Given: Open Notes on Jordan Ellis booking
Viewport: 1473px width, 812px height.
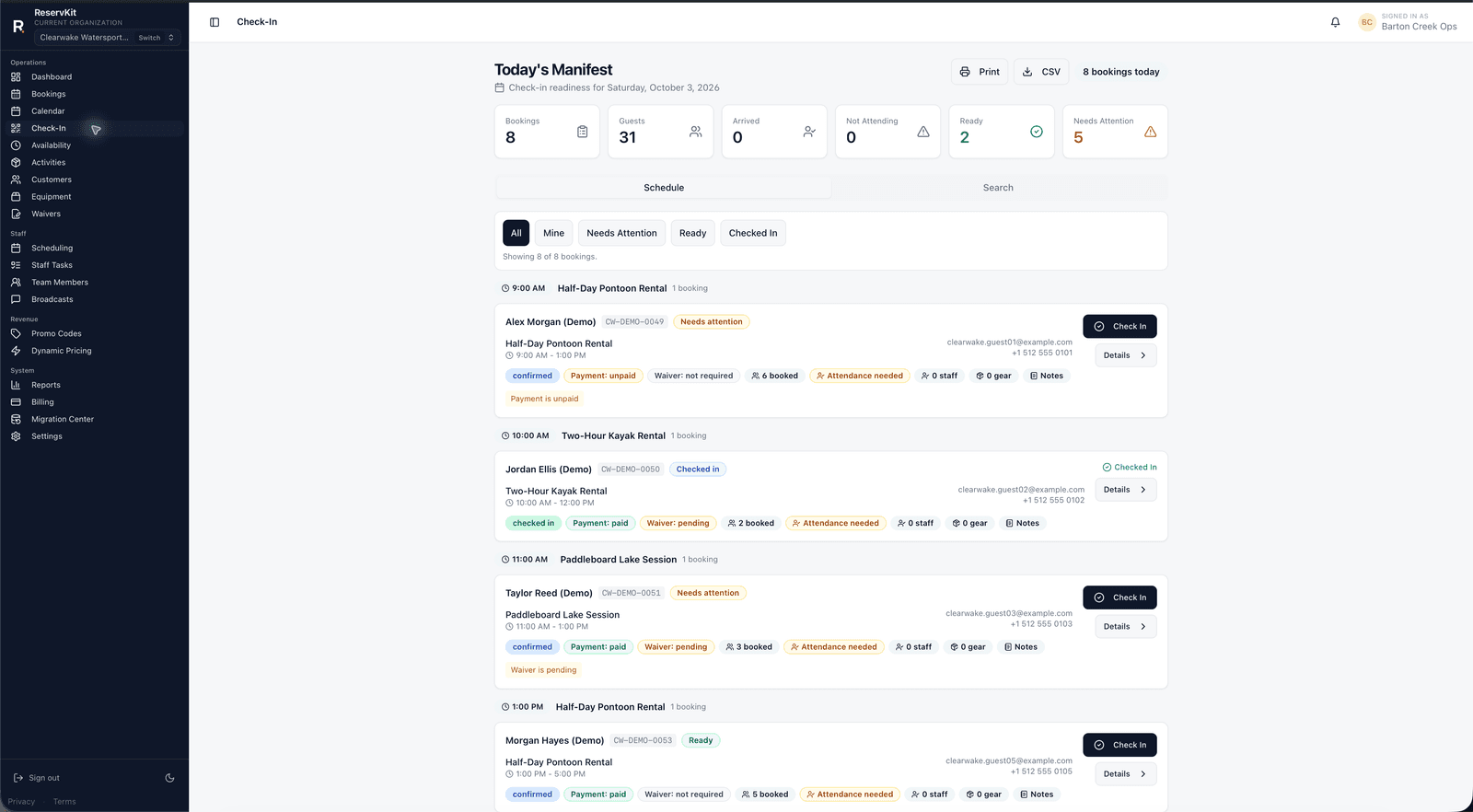Looking at the screenshot, I should coord(1023,523).
